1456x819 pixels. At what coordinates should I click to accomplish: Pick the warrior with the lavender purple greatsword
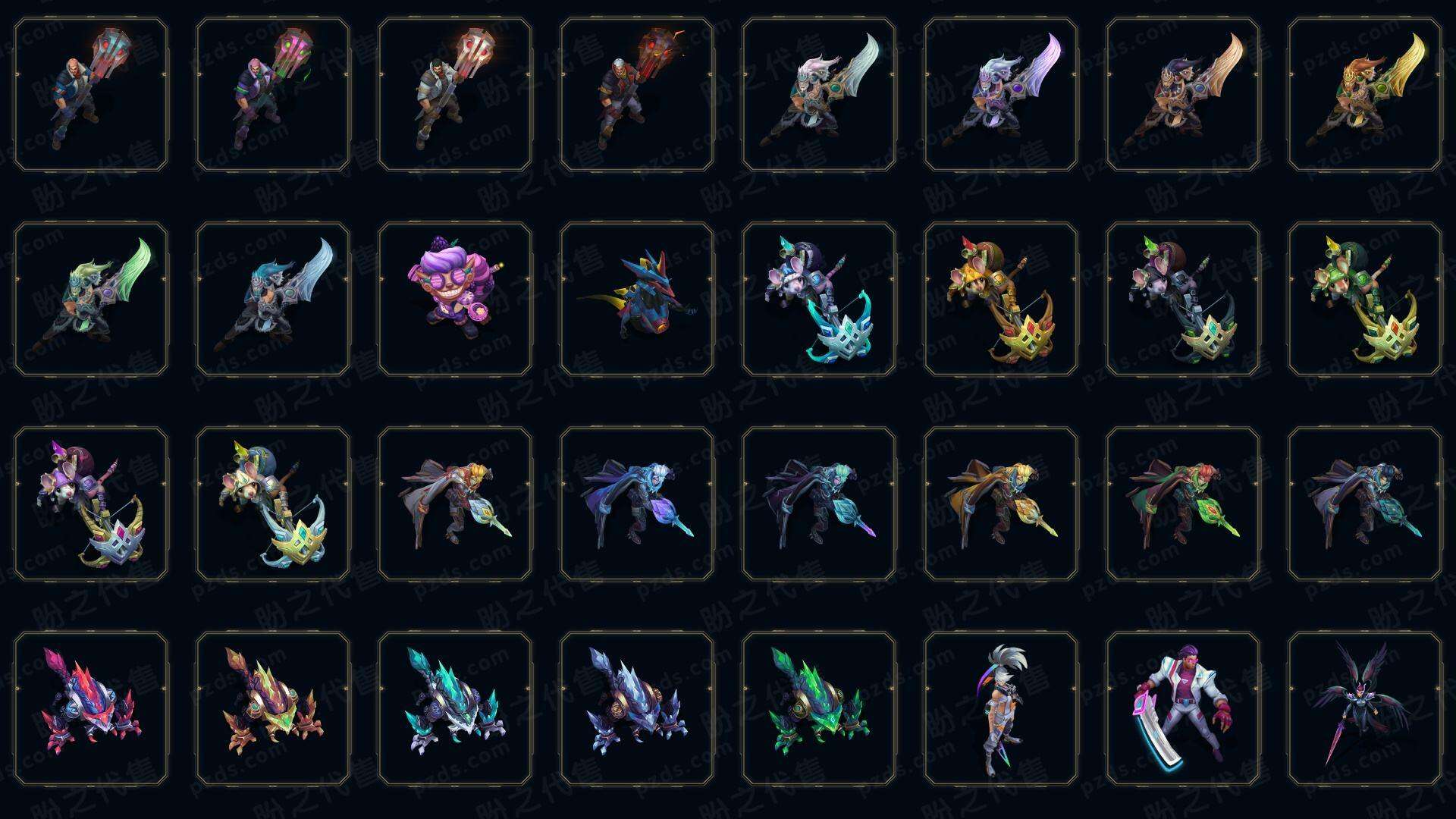tap(1001, 94)
